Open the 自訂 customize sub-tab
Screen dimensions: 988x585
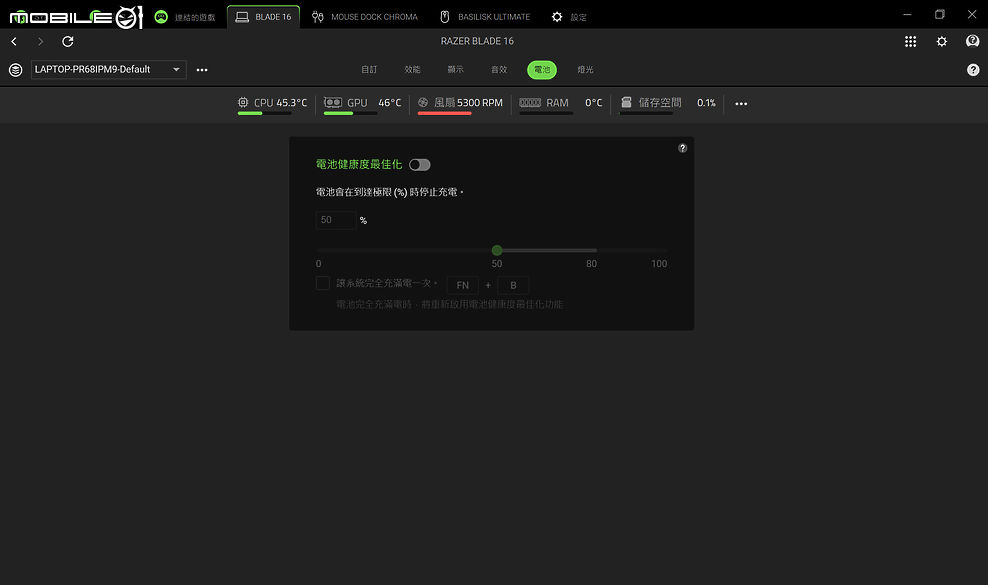coord(369,69)
